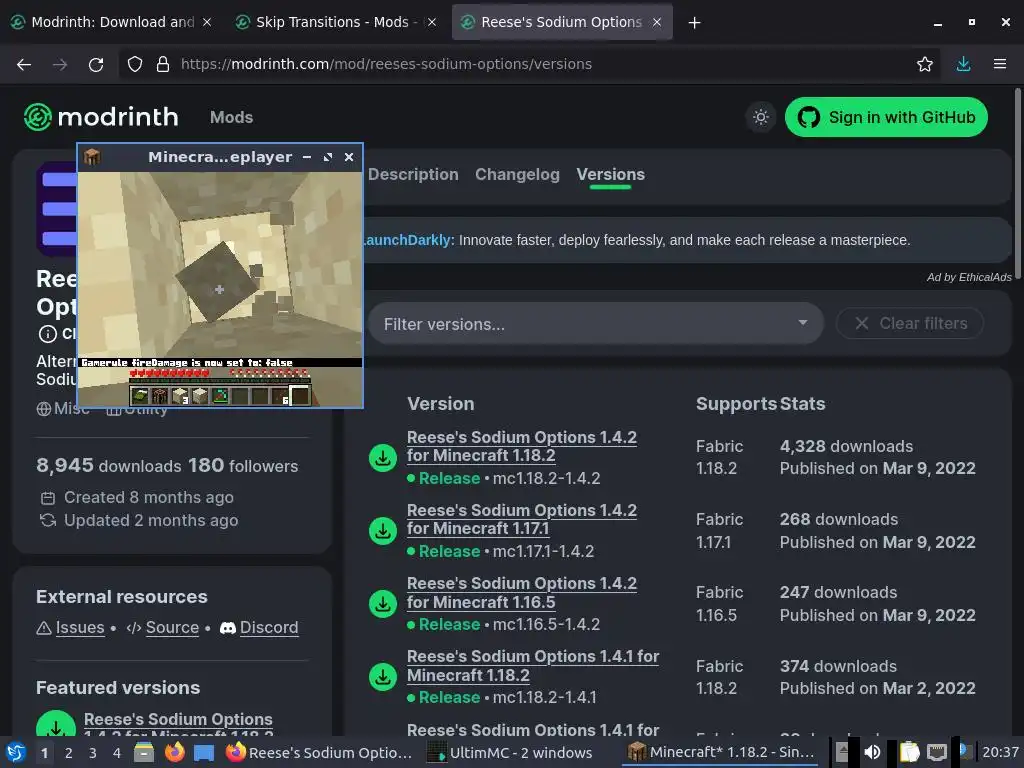The image size is (1024, 768).
Task: Click the clipboard tray icon
Action: pos(909,752)
